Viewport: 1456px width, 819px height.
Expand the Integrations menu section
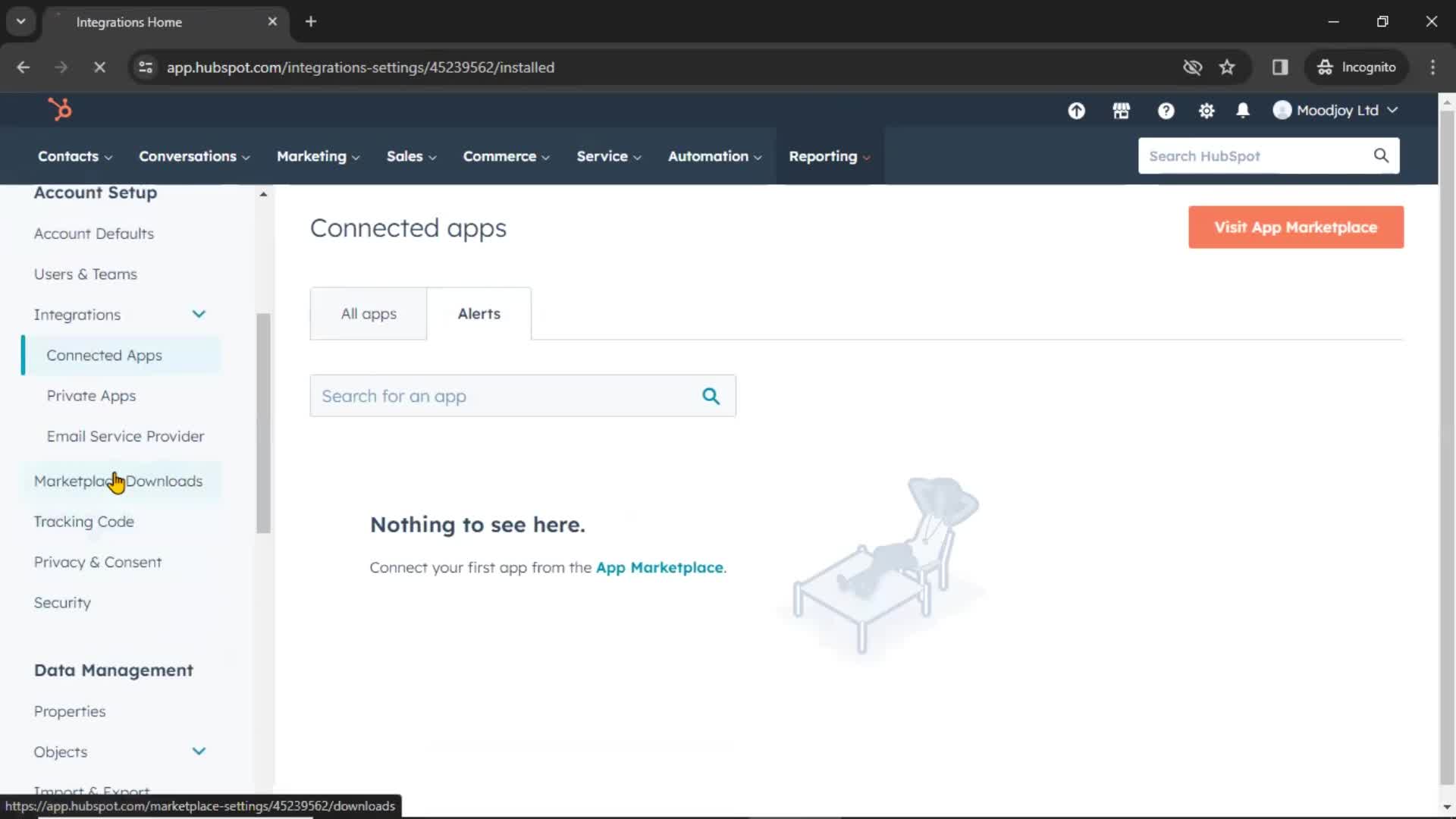(x=198, y=314)
